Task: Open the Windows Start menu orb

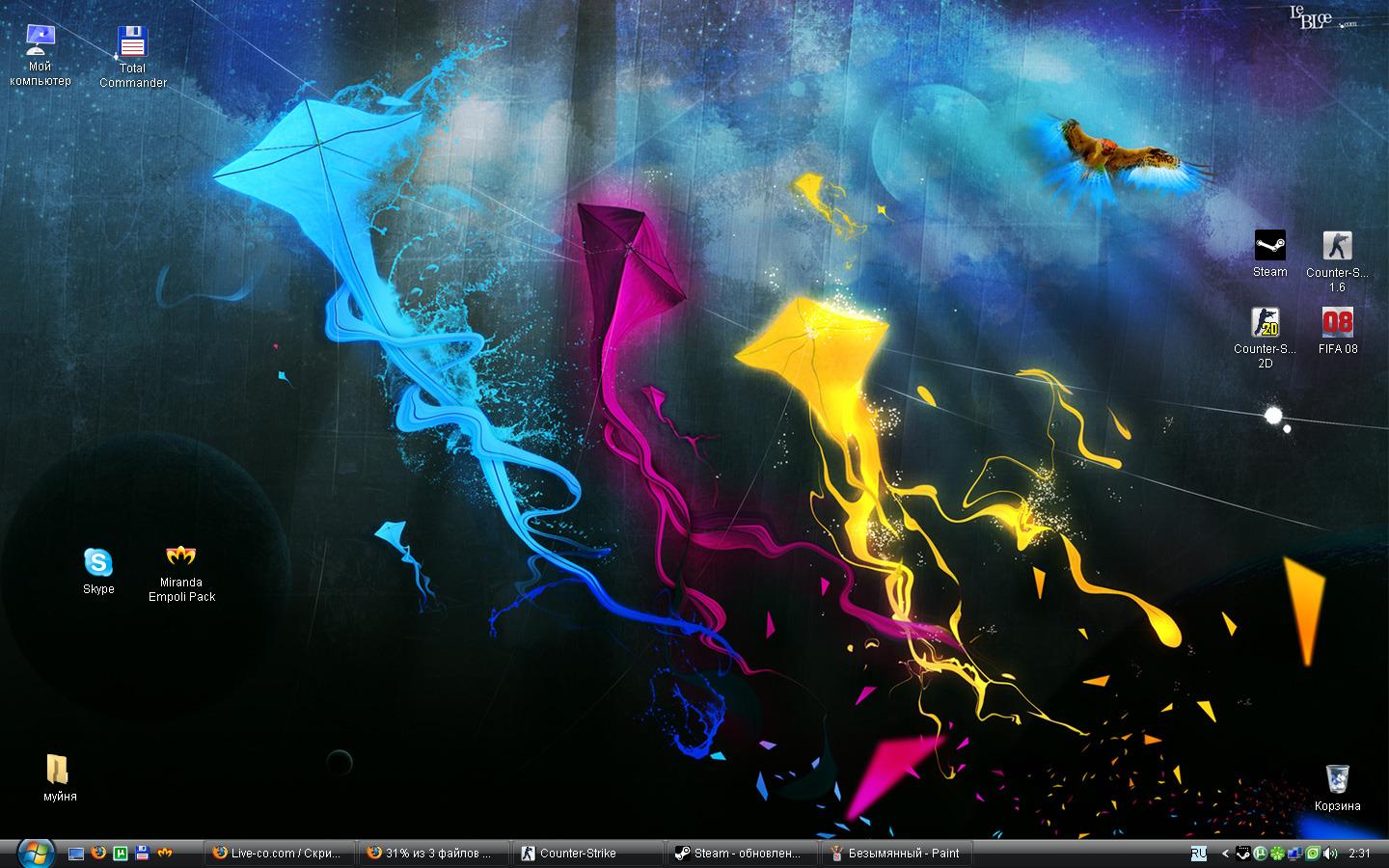Action: (x=35, y=853)
